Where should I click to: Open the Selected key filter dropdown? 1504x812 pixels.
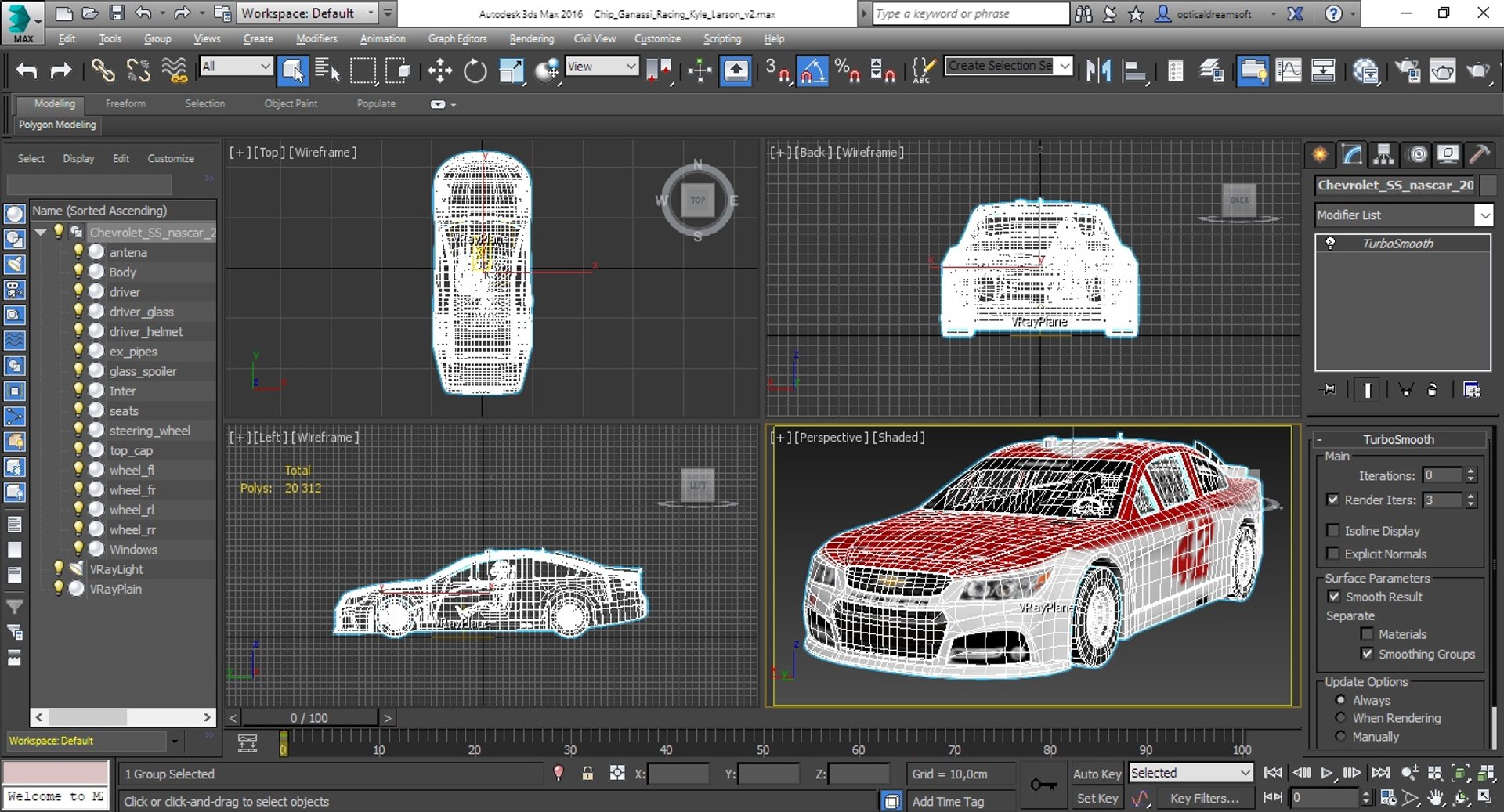click(x=1191, y=773)
